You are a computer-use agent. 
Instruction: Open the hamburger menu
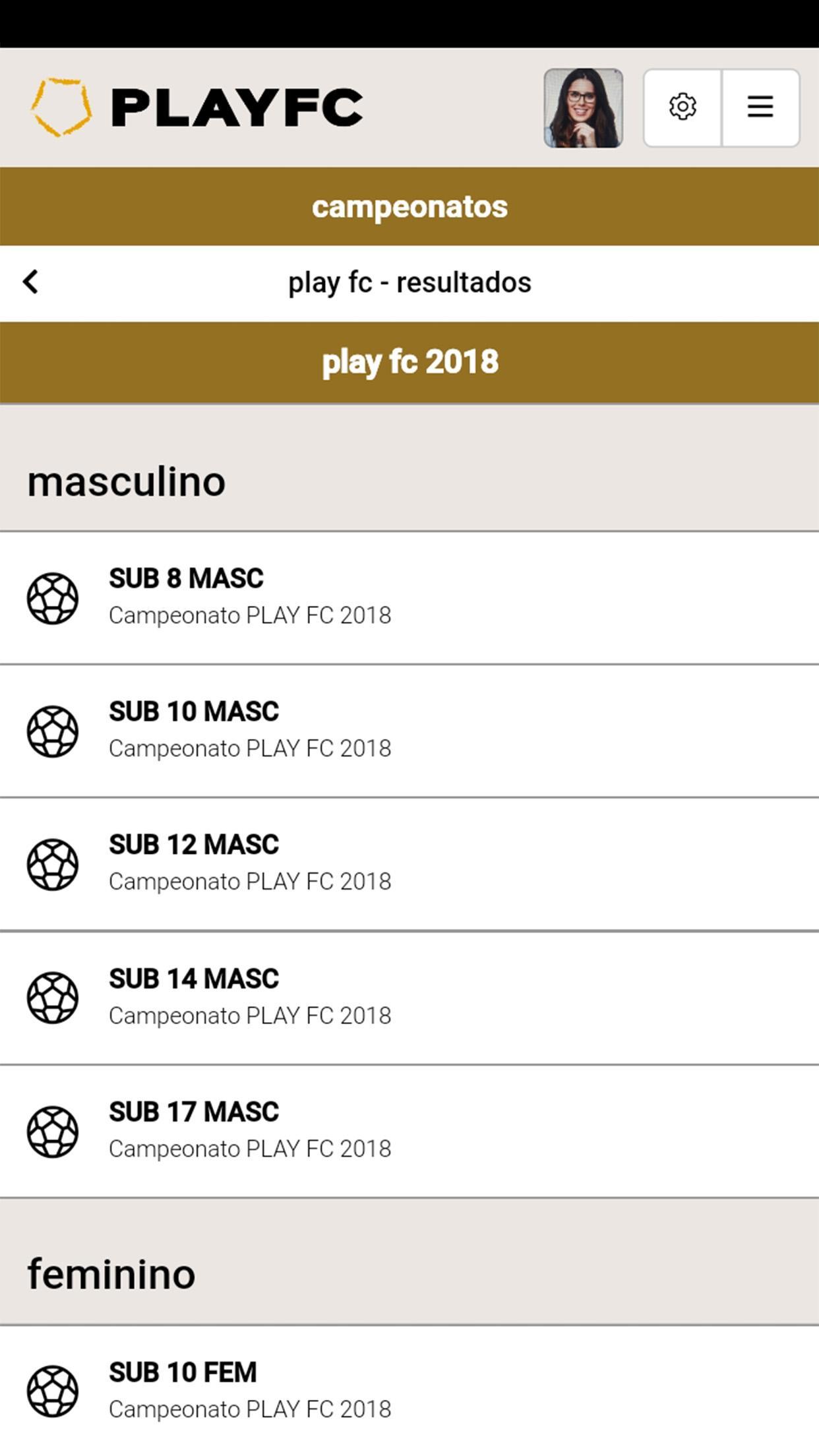(760, 107)
